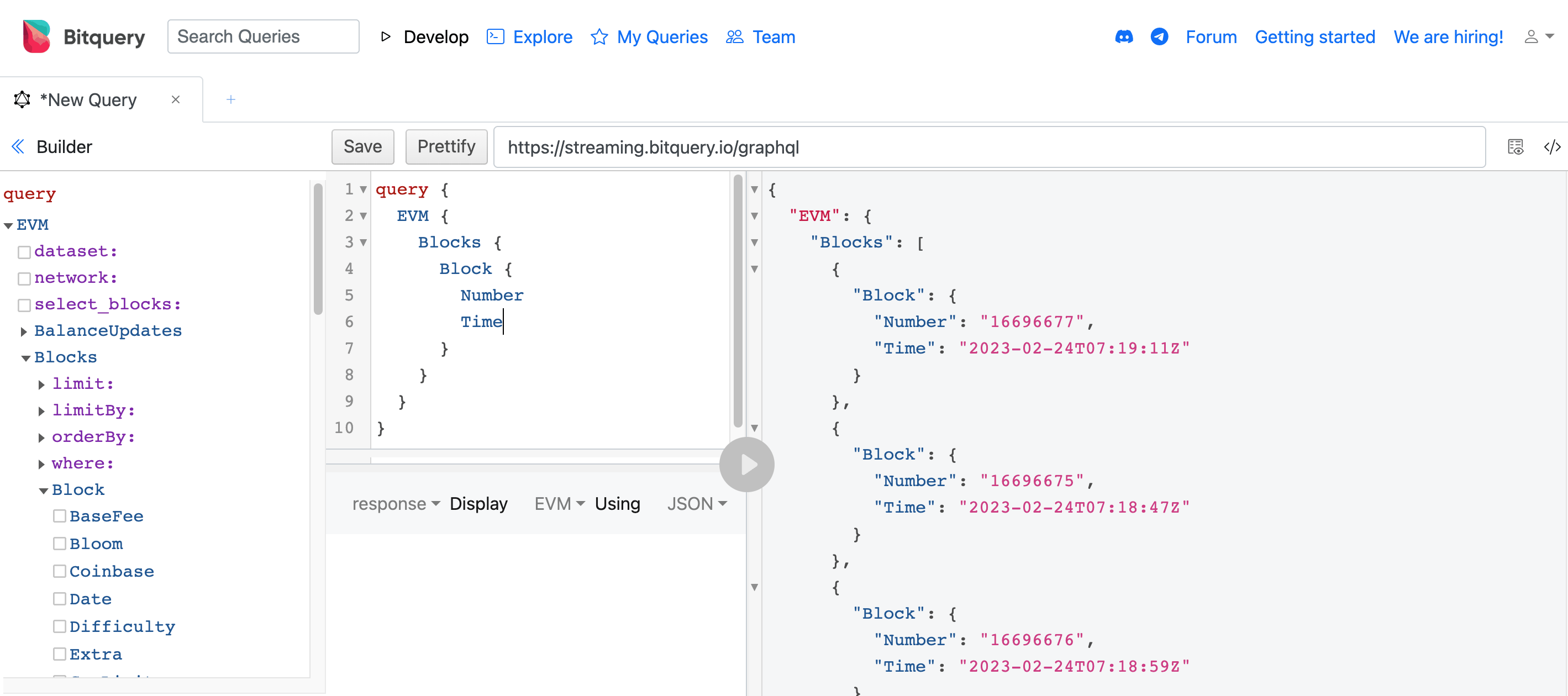This screenshot has width=1568, height=696.
Task: Click the query editor vertical scrollbar
Action: click(738, 301)
